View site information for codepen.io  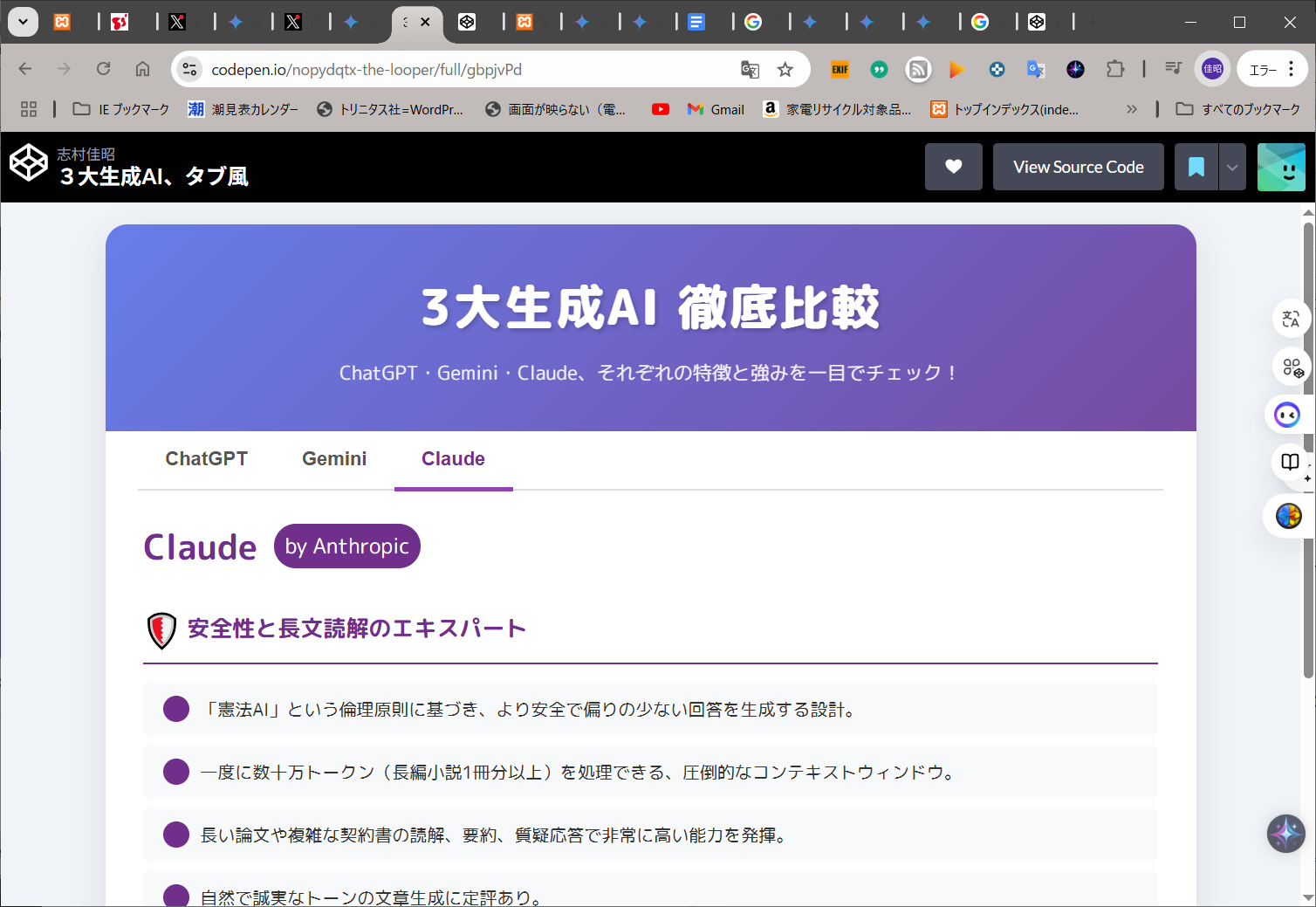(189, 69)
